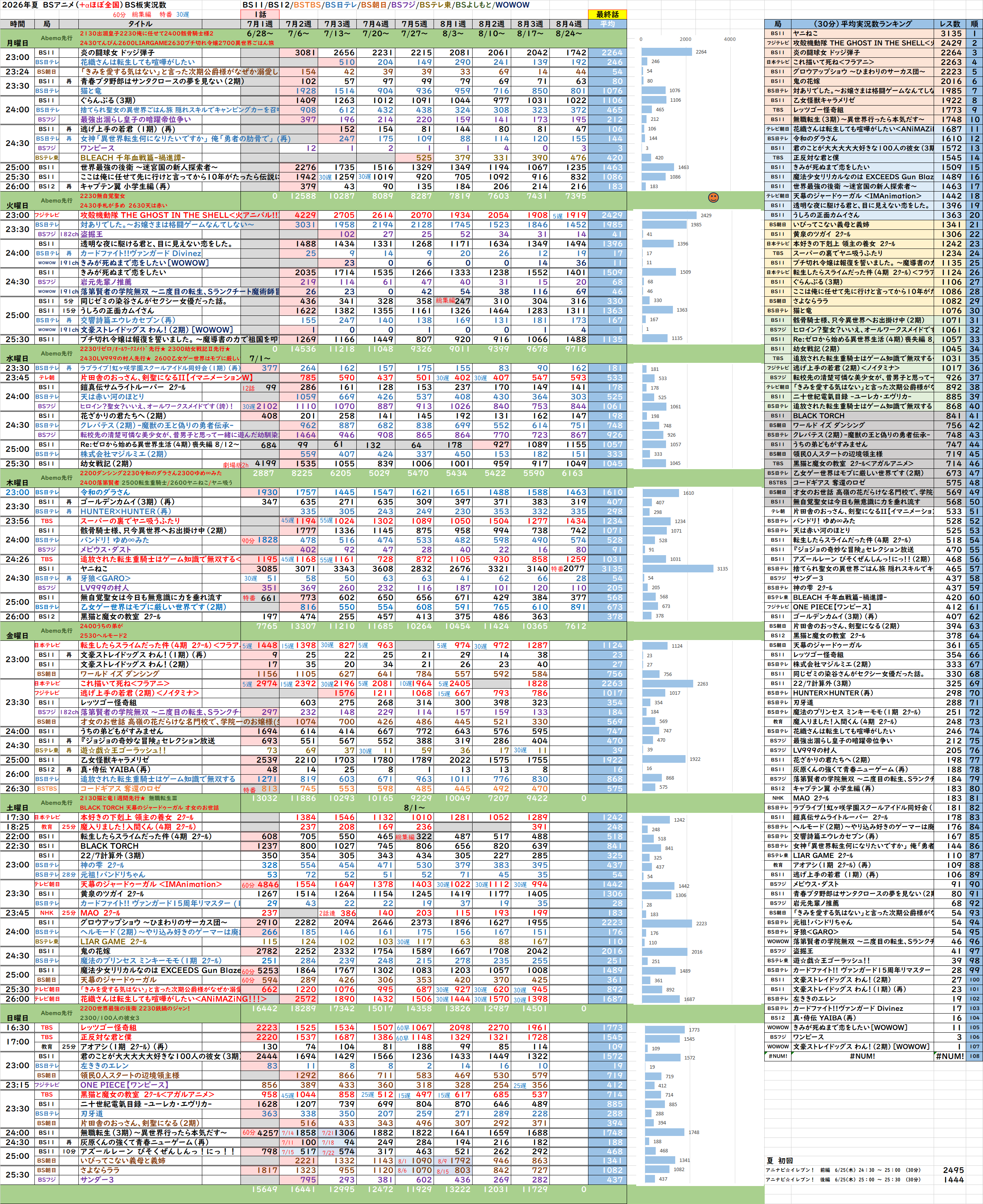
Task: Click the "金曜日" day label
Action: pyautogui.click(x=18, y=635)
